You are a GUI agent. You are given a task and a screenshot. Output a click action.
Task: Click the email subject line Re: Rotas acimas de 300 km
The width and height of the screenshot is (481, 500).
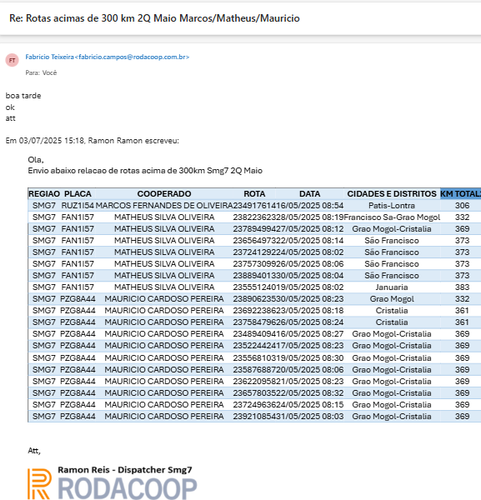[x=154, y=18]
